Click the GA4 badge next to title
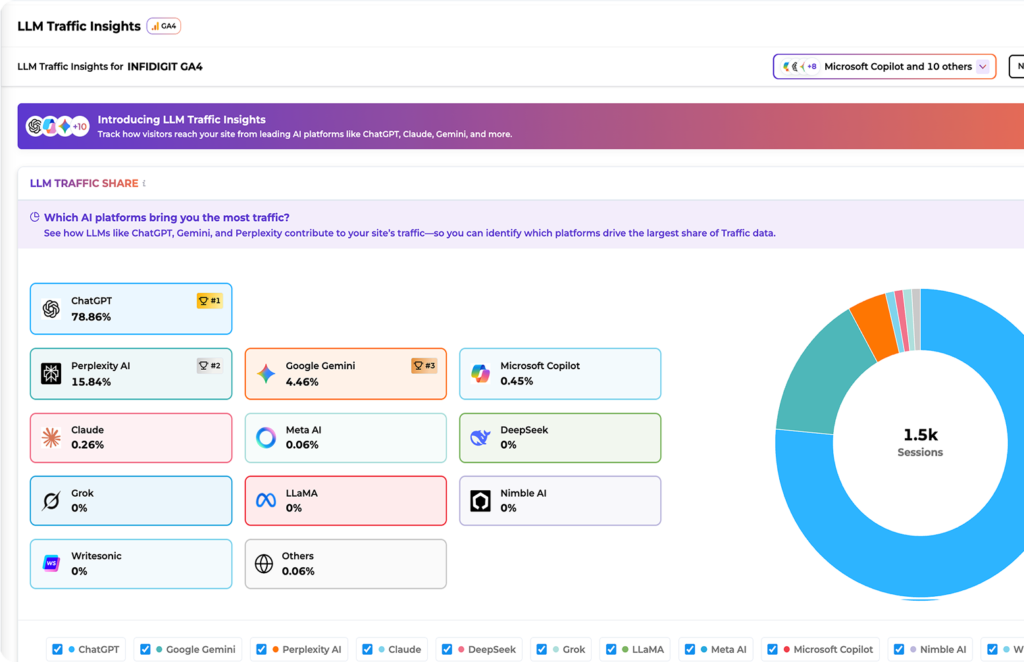This screenshot has height=662, width=1024. pos(164,26)
